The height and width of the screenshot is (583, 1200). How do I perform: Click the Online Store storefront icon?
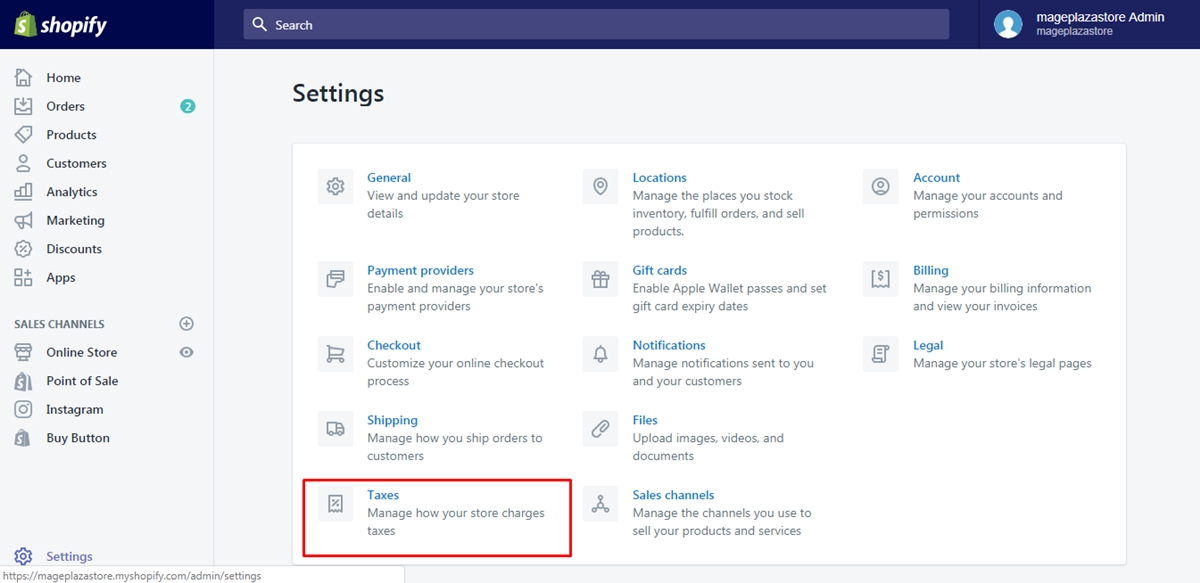coord(23,352)
